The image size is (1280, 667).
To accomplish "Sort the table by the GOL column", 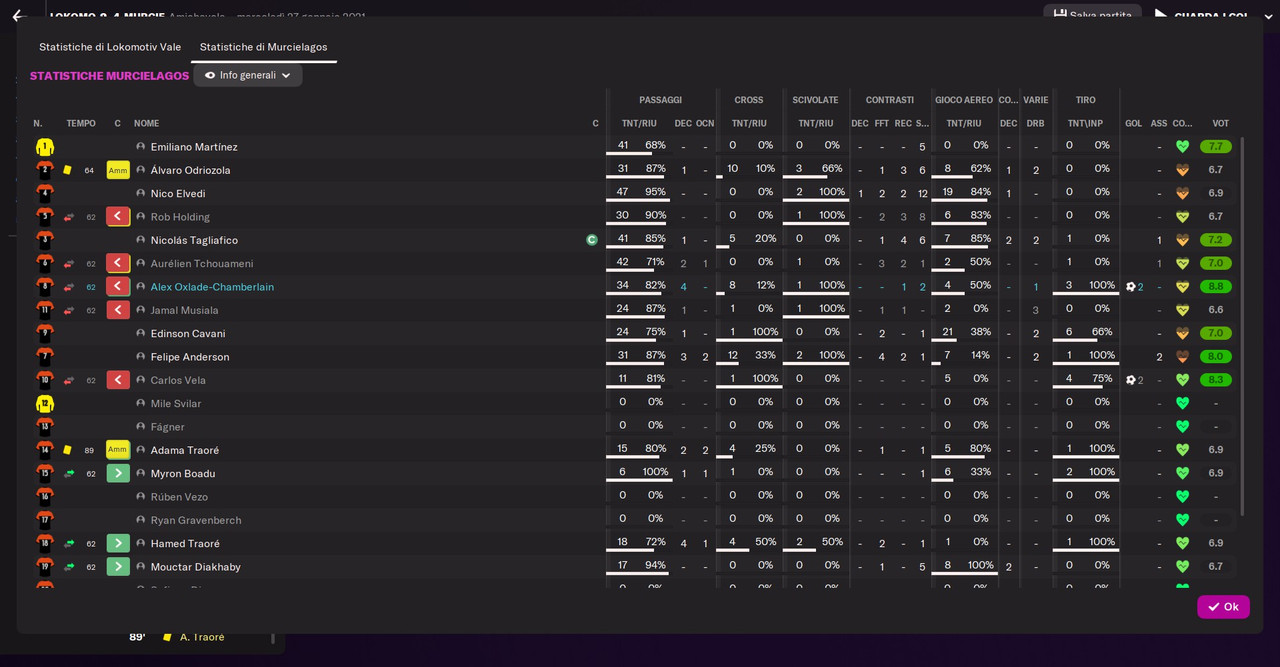I will (1133, 124).
